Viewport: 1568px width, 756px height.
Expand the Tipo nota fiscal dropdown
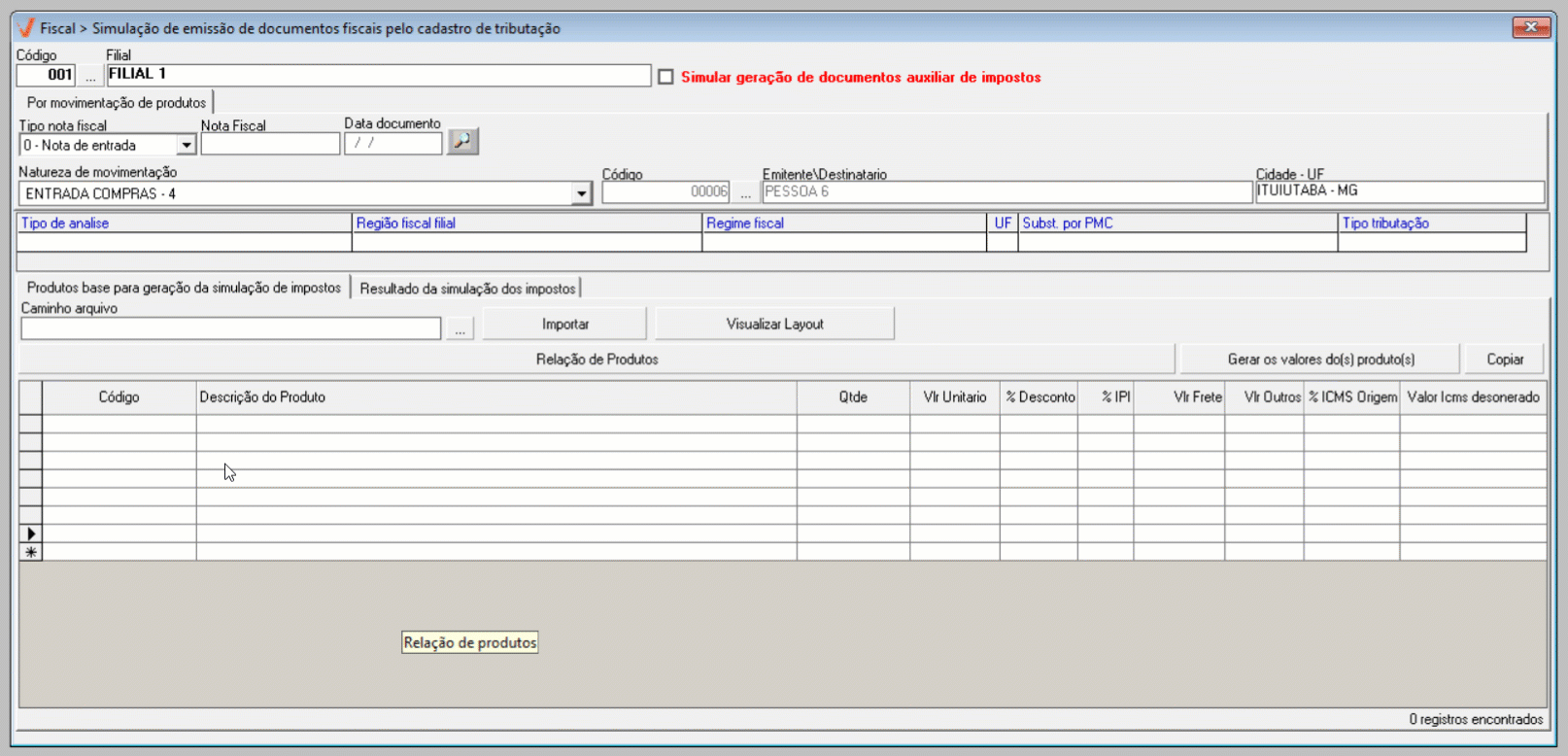[186, 146]
